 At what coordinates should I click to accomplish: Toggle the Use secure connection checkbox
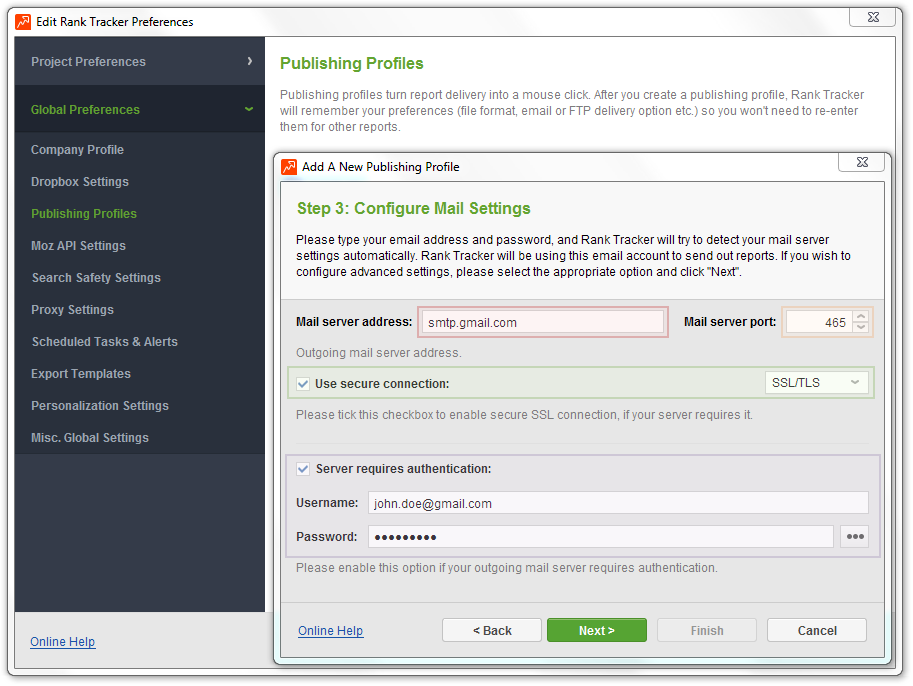303,384
